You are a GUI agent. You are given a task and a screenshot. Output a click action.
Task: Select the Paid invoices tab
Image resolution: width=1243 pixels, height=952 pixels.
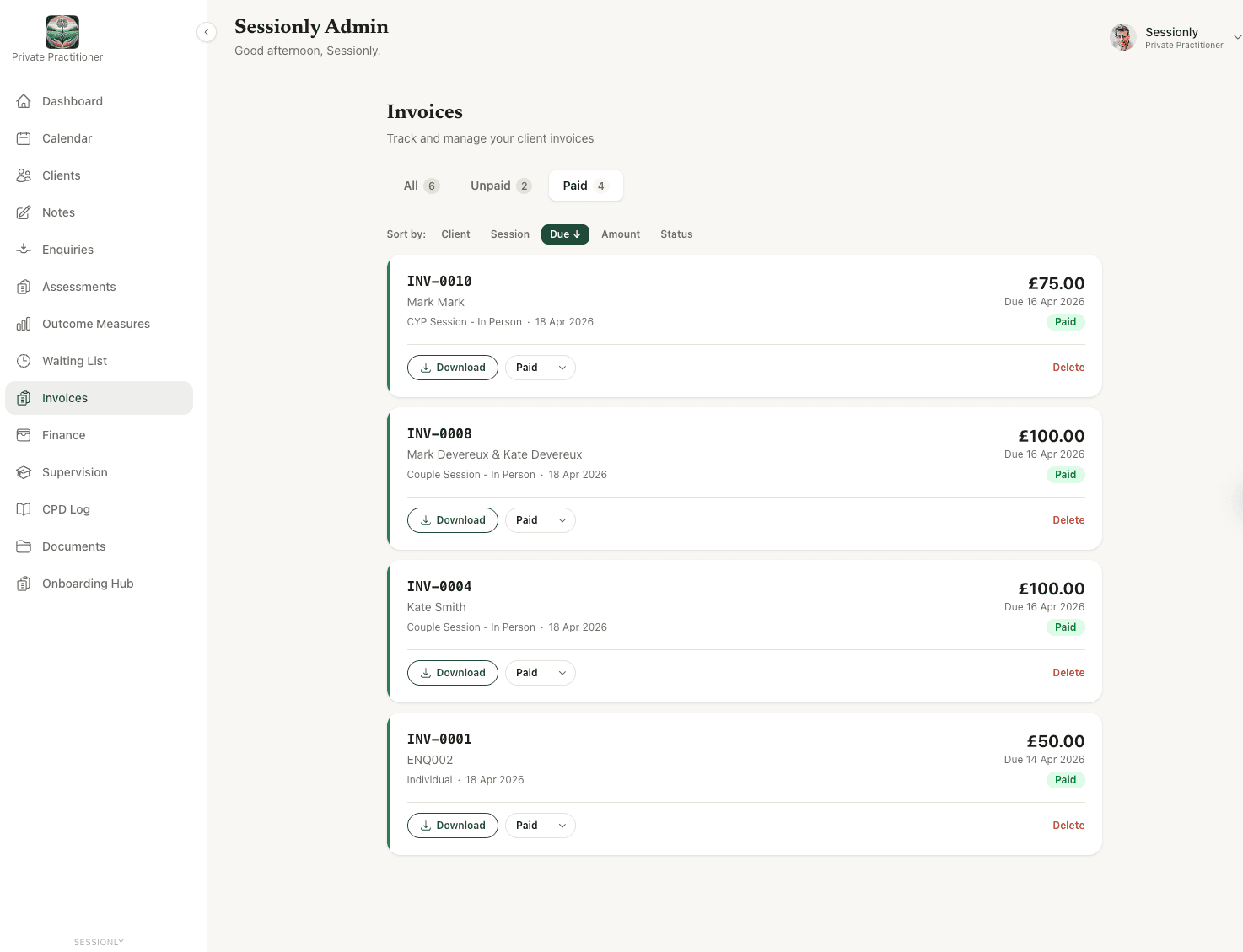tap(586, 186)
